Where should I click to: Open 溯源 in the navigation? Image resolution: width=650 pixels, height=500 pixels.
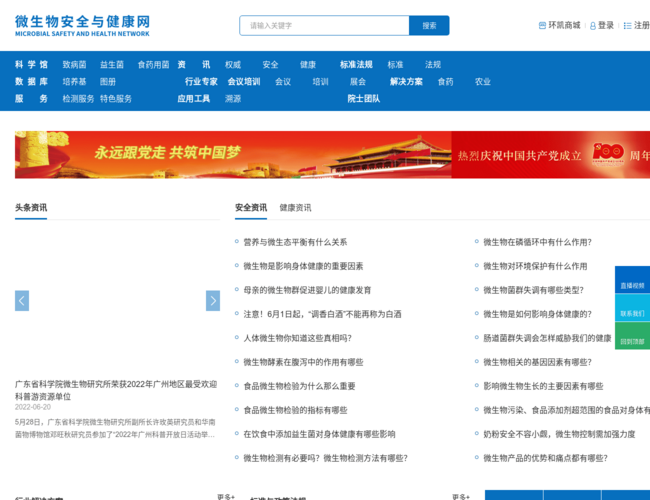click(233, 99)
